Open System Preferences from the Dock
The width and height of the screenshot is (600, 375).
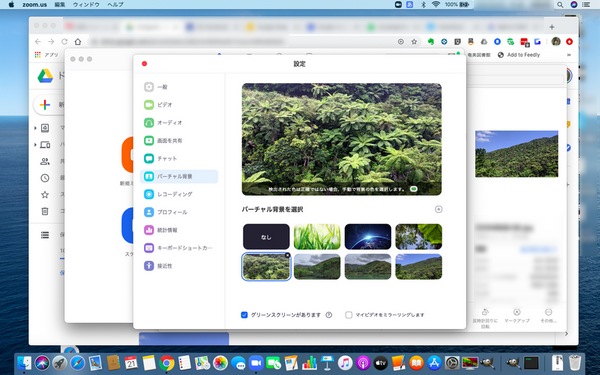click(452, 363)
